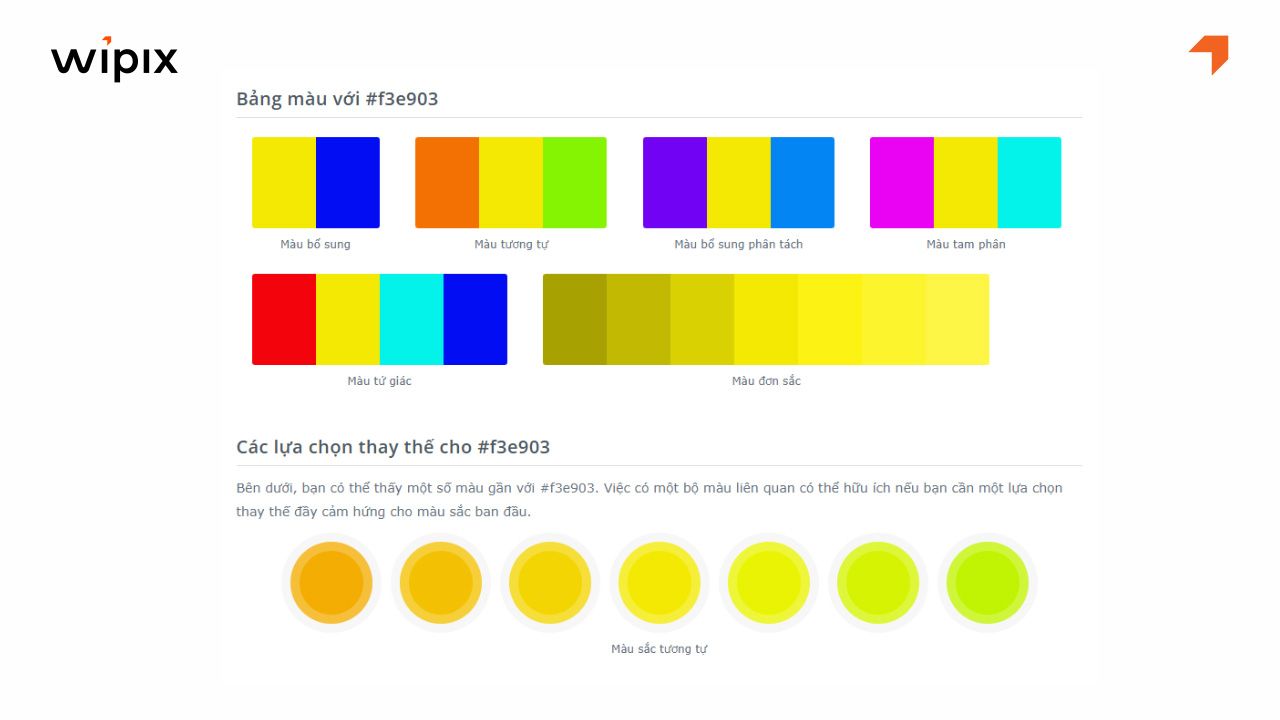
Task: Select the purple swatch in Màu bổ sung phân tách
Action: [675, 182]
